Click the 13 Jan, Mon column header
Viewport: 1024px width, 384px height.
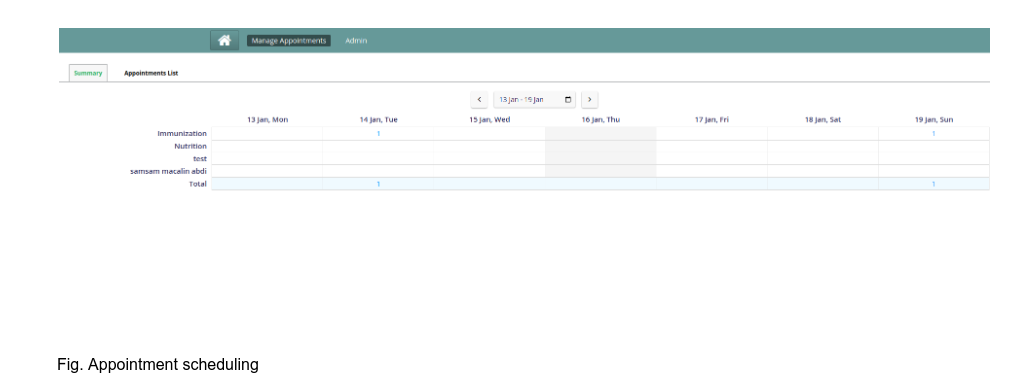click(x=267, y=120)
